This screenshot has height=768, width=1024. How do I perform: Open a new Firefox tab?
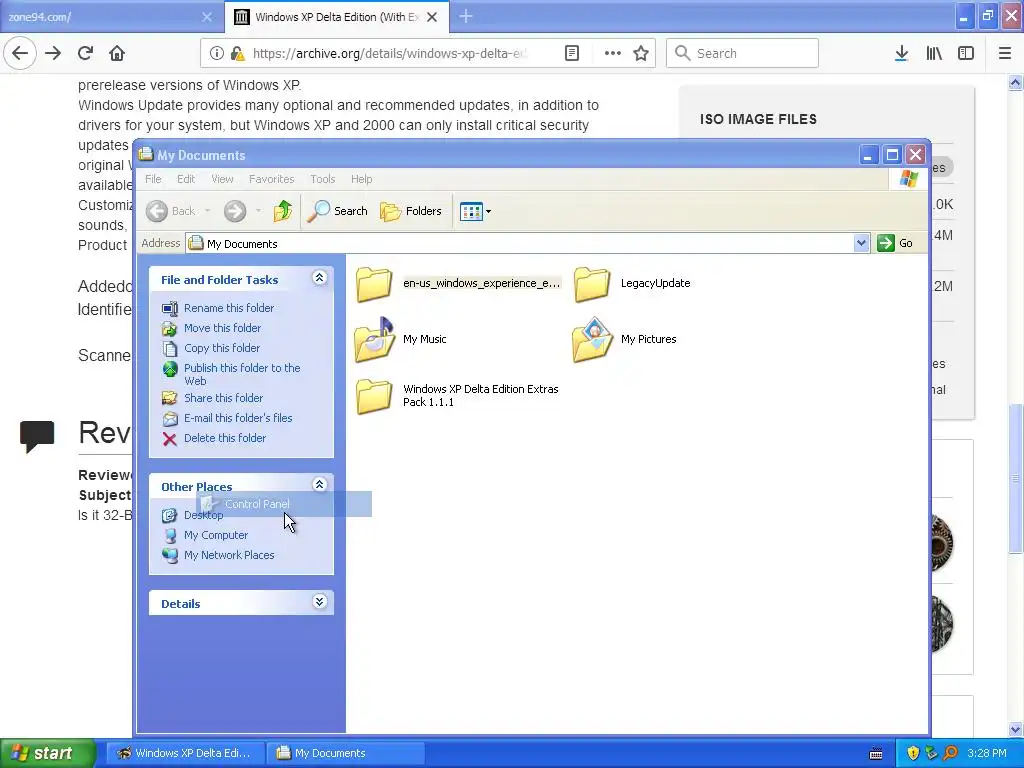[466, 16]
